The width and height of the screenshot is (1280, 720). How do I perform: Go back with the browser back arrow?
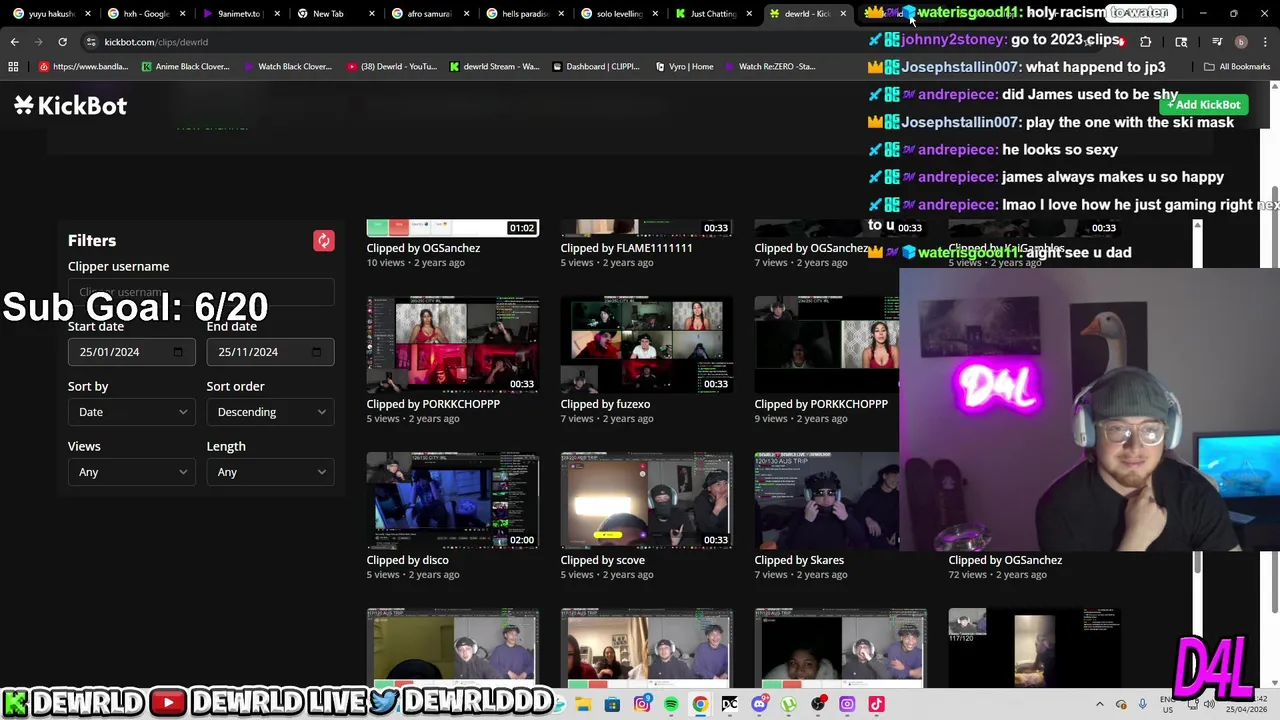click(14, 42)
